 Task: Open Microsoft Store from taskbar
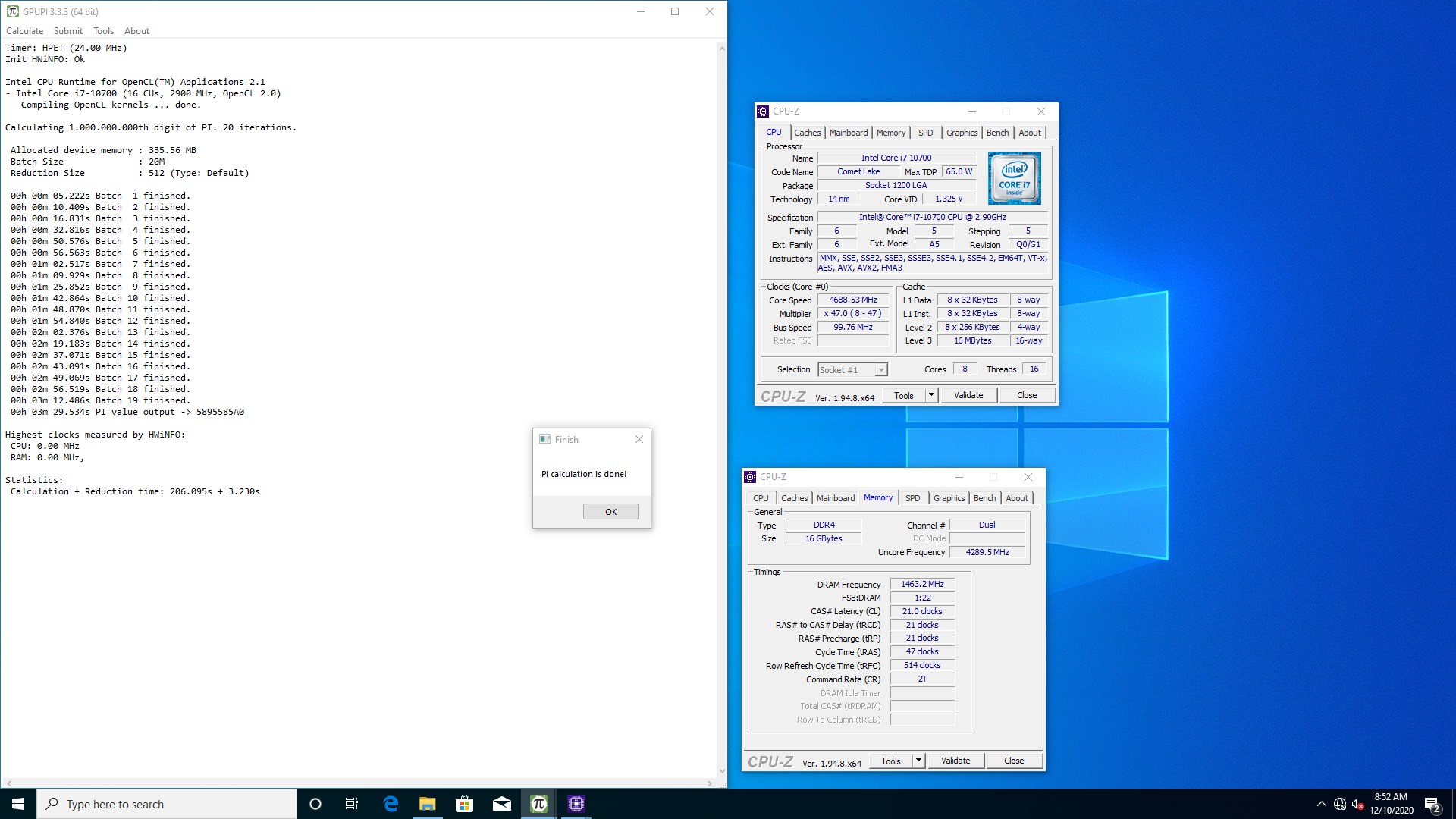[465, 804]
